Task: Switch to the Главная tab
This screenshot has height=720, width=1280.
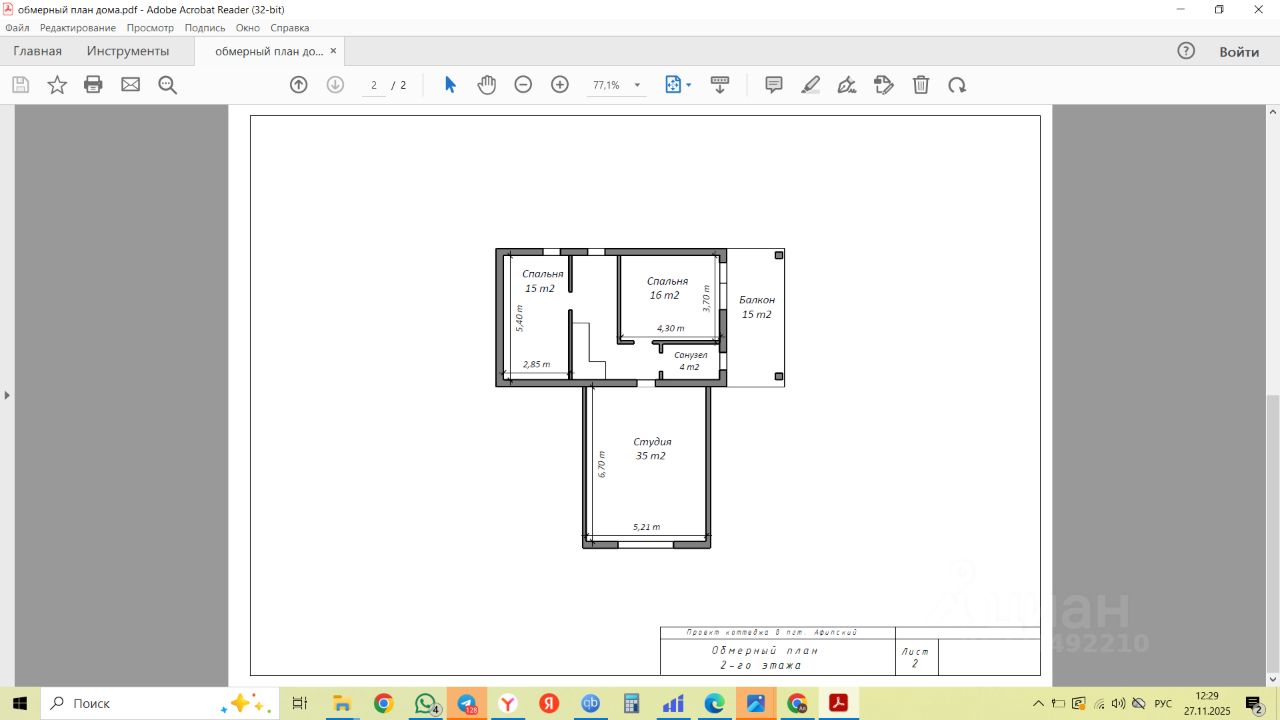Action: 37,51
